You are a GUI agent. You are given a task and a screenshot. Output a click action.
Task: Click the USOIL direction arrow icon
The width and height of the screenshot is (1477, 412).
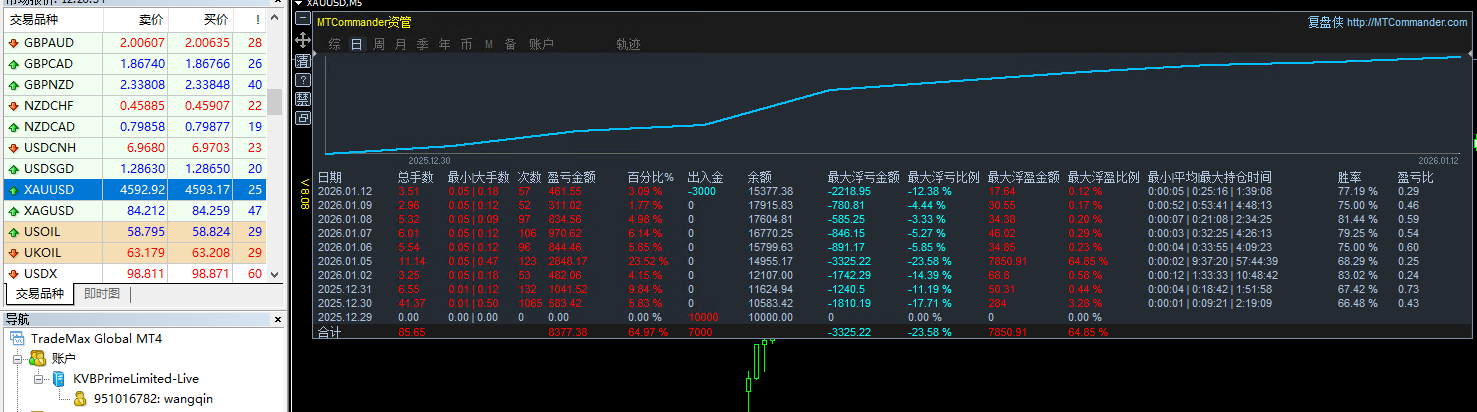[13, 232]
